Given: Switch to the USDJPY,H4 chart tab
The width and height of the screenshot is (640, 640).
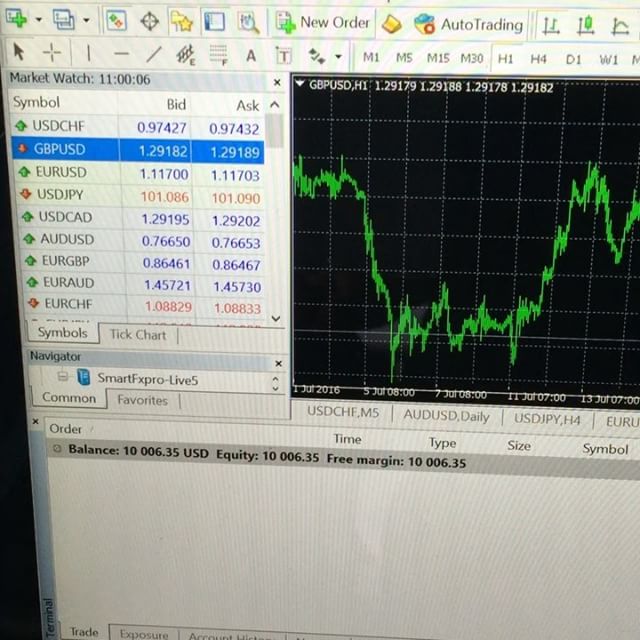Looking at the screenshot, I should point(547,420).
